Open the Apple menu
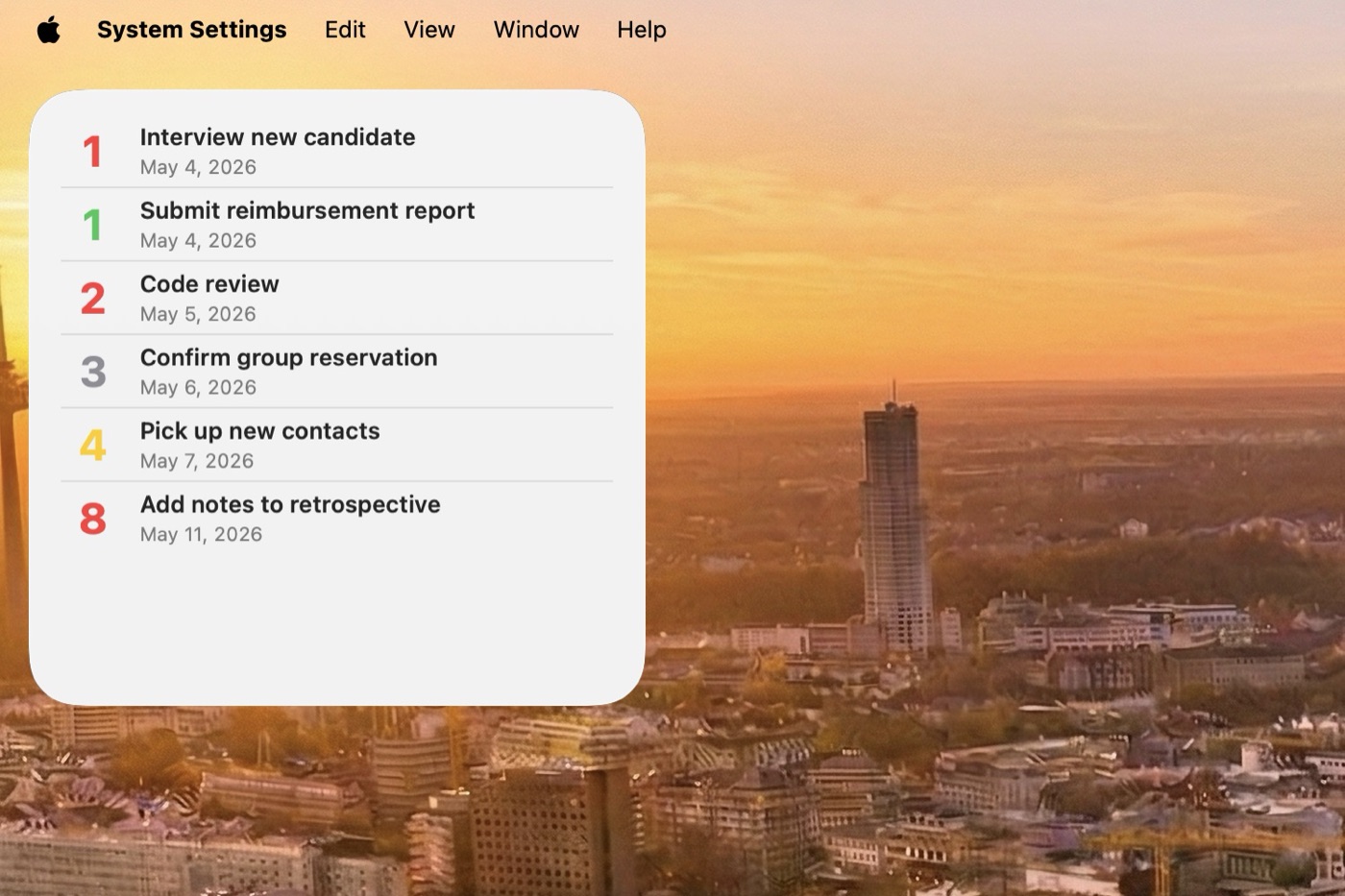This screenshot has width=1345, height=896. [x=49, y=30]
